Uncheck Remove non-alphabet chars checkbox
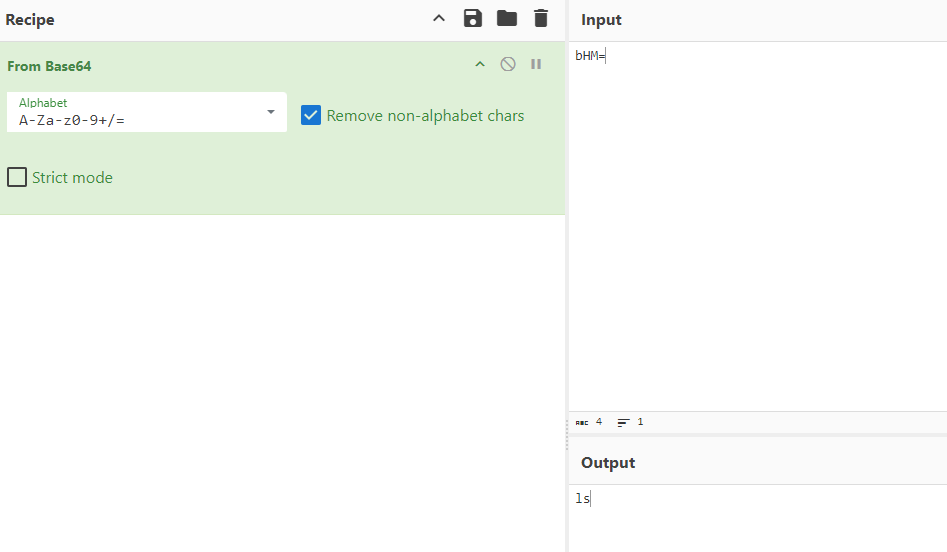This screenshot has height=552, width=947. coord(311,116)
